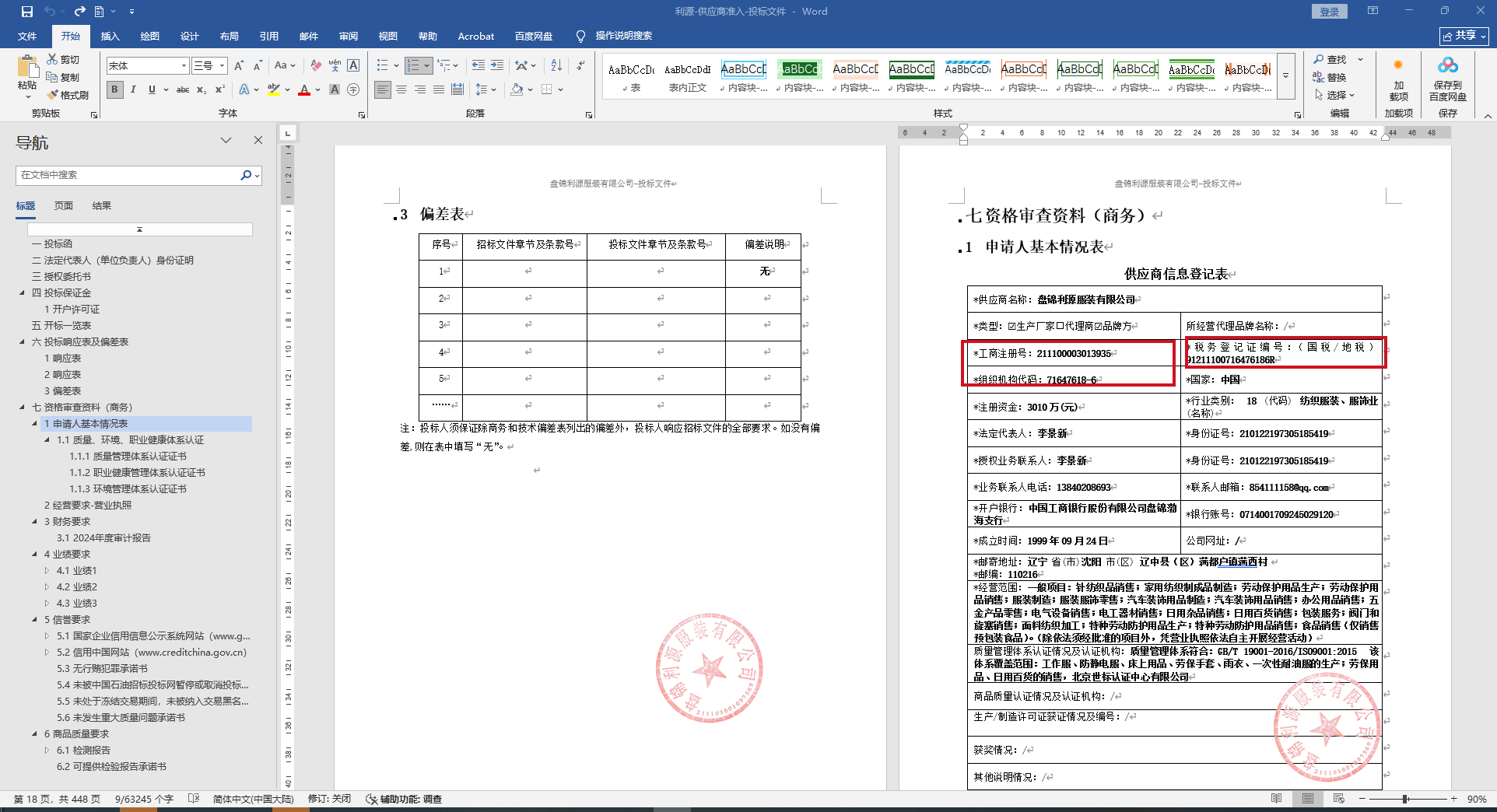Screen dimensions: 1497x812
Task: Decrease the paragraph indent
Action: pos(478,66)
